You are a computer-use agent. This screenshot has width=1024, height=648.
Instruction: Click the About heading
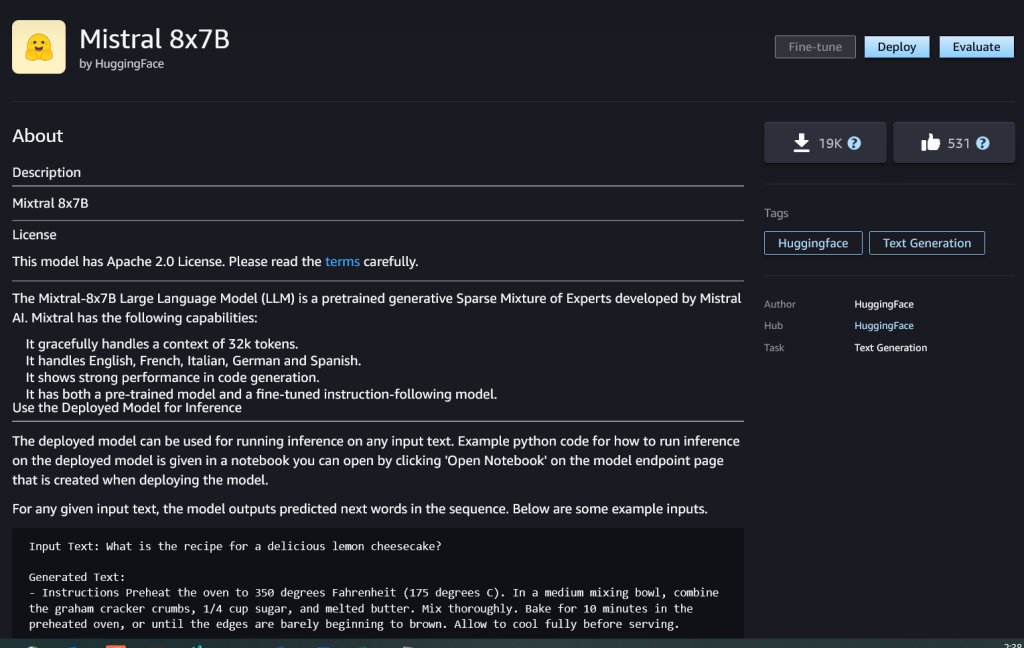click(38, 136)
